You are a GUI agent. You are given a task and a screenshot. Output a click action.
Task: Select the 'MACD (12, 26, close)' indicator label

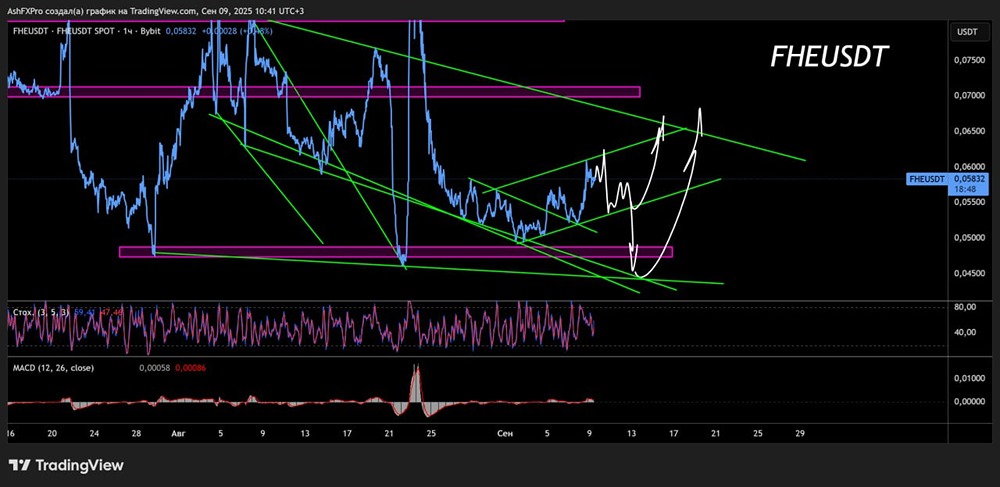[54, 368]
